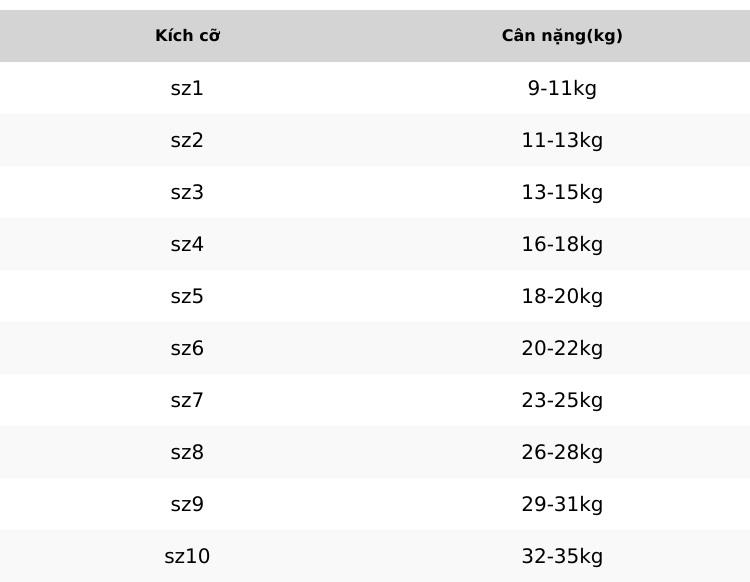Select the sz7 size cell
750x582 pixels.
pos(187,400)
